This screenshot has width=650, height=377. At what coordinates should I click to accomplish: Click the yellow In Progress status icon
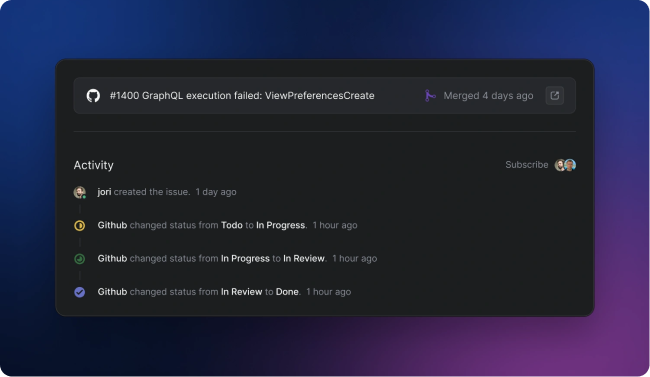coord(80,225)
